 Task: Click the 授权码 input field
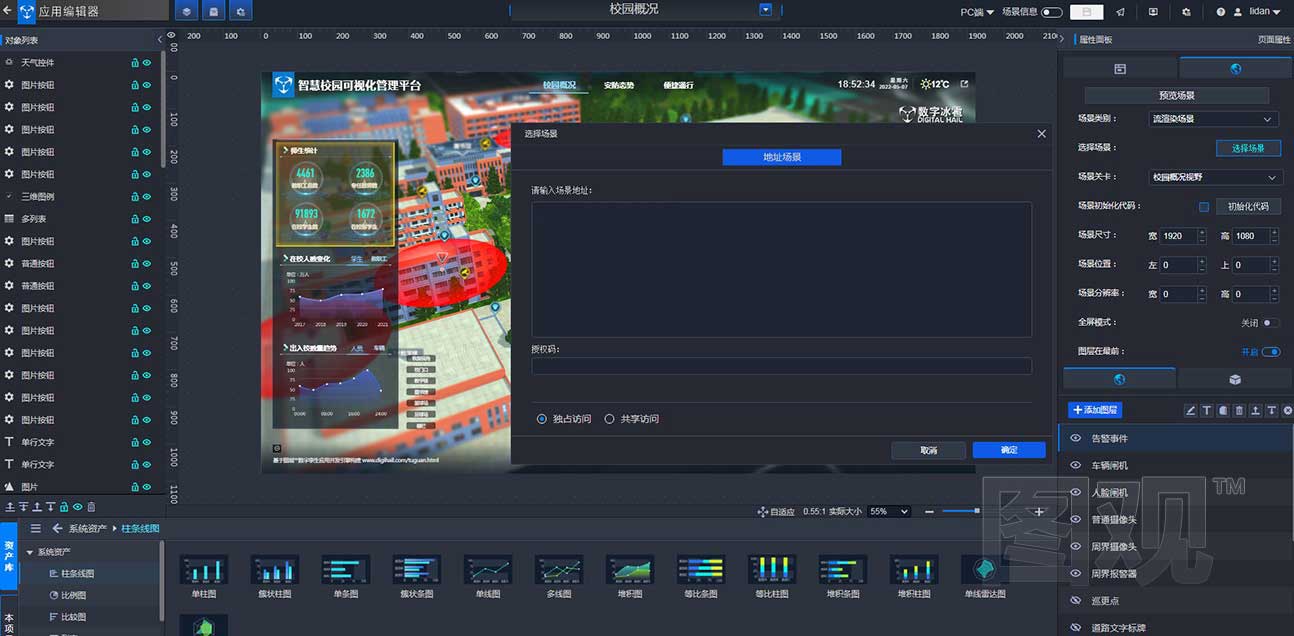point(781,366)
